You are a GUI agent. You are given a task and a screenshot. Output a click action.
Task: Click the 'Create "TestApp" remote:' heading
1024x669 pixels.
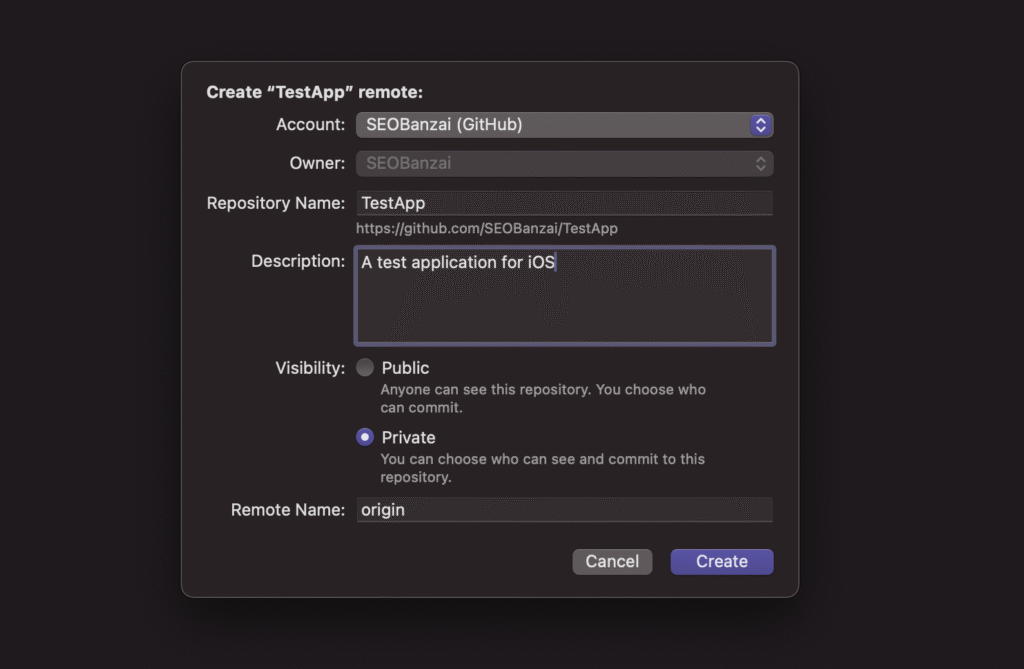(x=315, y=92)
